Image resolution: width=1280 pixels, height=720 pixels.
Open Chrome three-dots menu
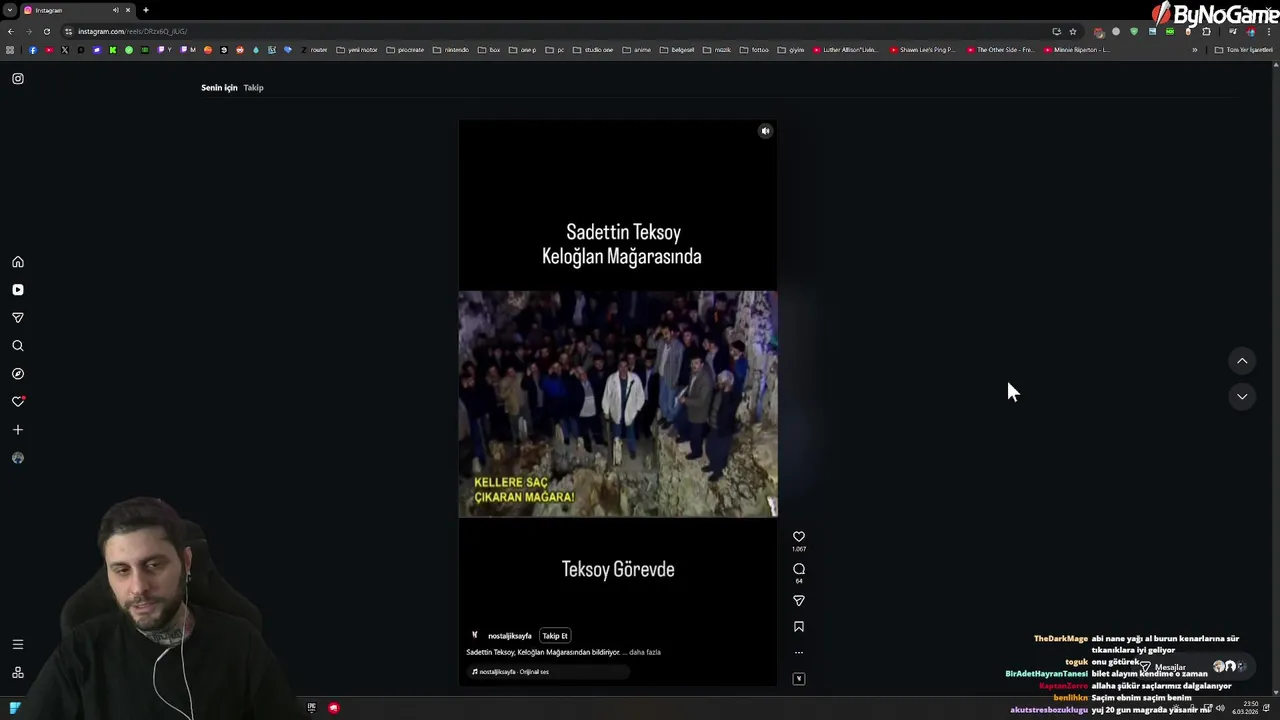tap(1269, 31)
